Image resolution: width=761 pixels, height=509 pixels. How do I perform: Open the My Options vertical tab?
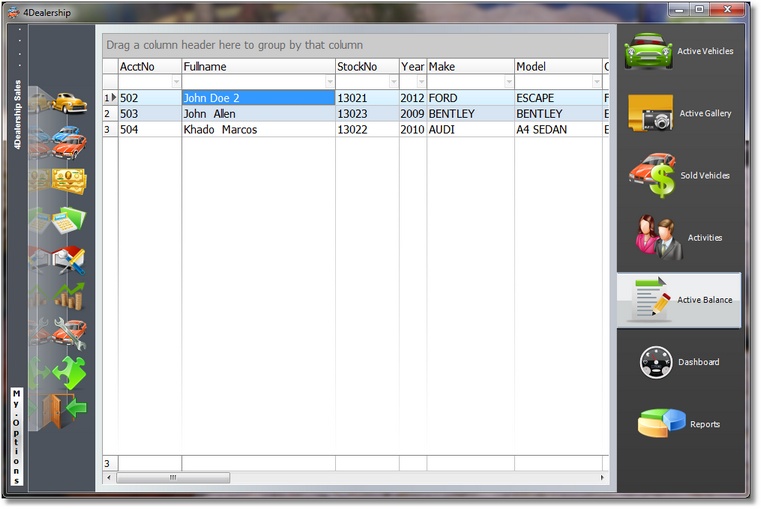click(16, 436)
